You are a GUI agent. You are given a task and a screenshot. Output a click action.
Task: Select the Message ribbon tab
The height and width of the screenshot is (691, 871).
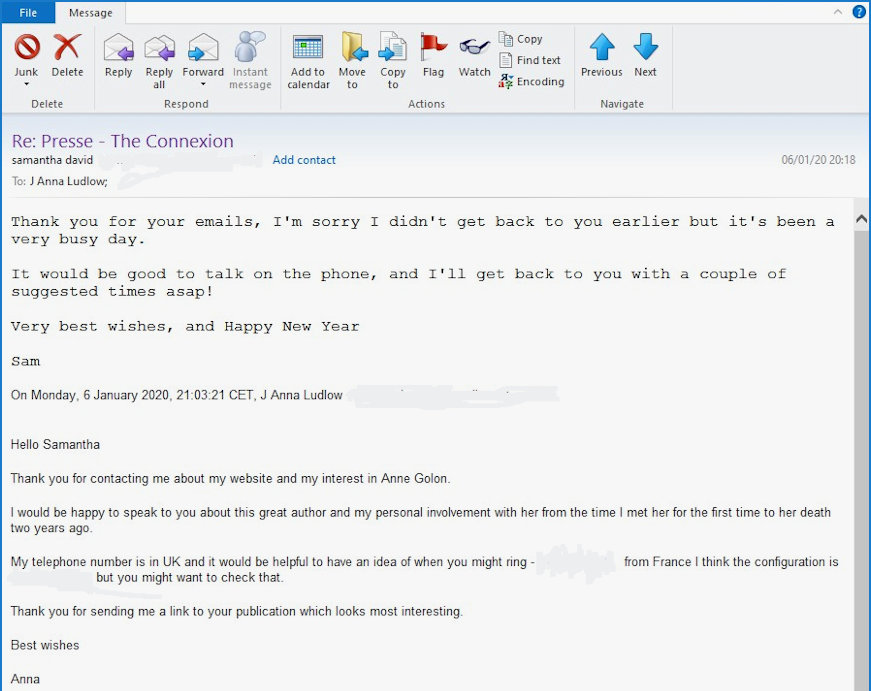(90, 13)
